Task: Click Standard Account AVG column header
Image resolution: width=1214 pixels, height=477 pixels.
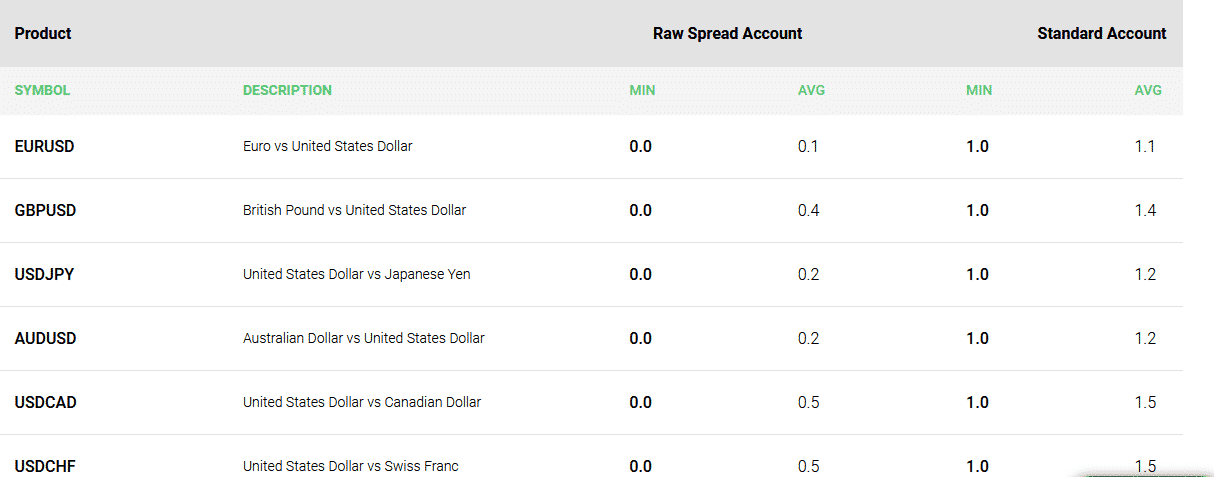Action: click(1148, 90)
